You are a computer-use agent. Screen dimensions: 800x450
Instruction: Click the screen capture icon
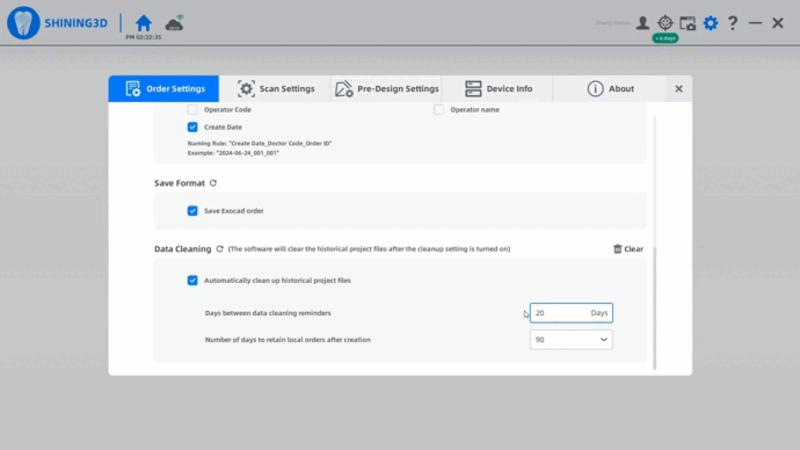(x=688, y=23)
